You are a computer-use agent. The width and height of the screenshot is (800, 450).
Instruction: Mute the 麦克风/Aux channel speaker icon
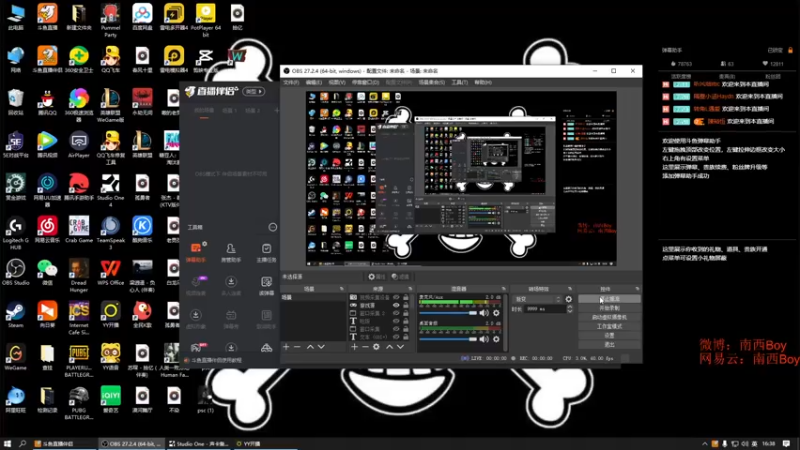coord(484,313)
